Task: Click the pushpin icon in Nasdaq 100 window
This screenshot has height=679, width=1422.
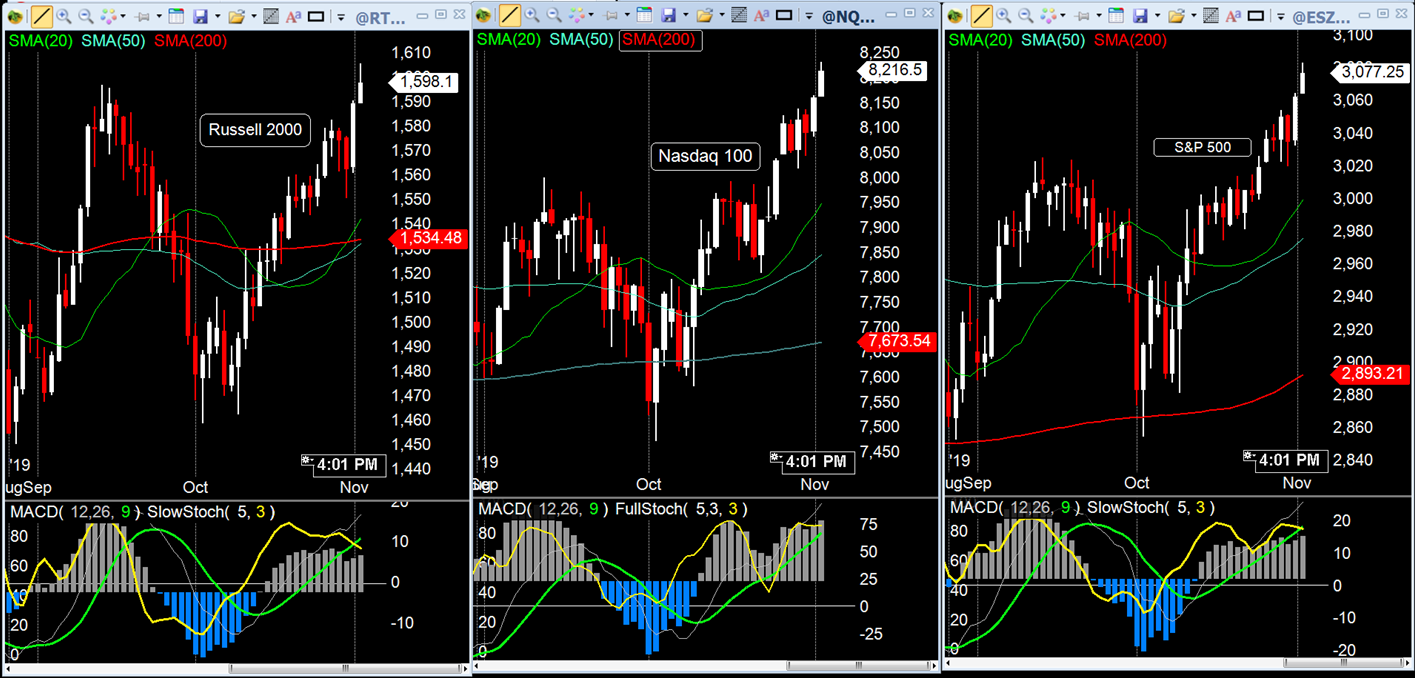Action: pyautogui.click(x=610, y=15)
